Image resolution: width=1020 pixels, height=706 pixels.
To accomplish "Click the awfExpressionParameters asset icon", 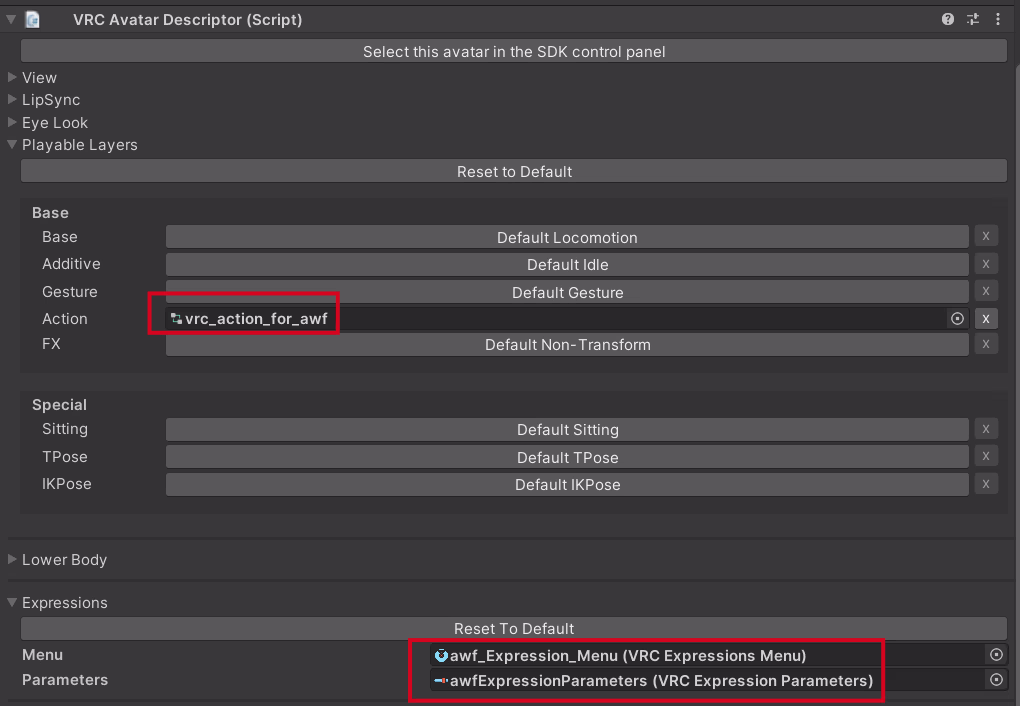I will click(441, 681).
